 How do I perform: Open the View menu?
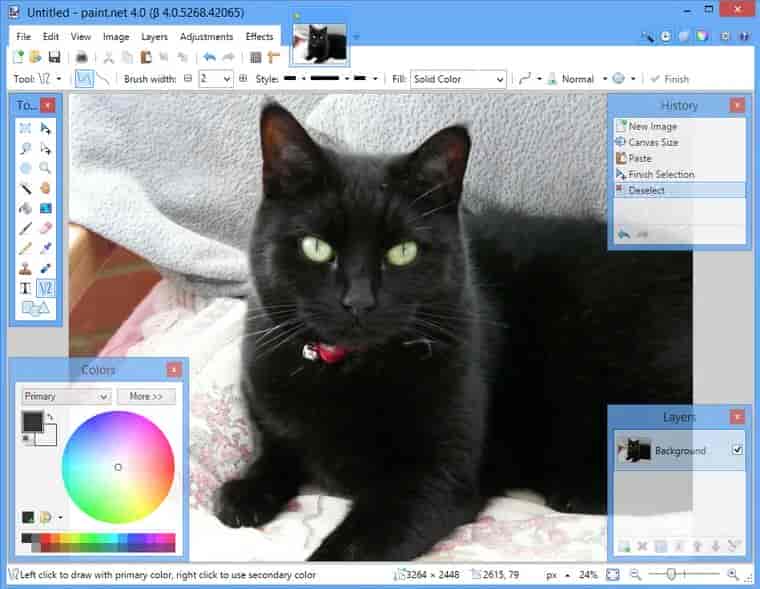point(80,37)
